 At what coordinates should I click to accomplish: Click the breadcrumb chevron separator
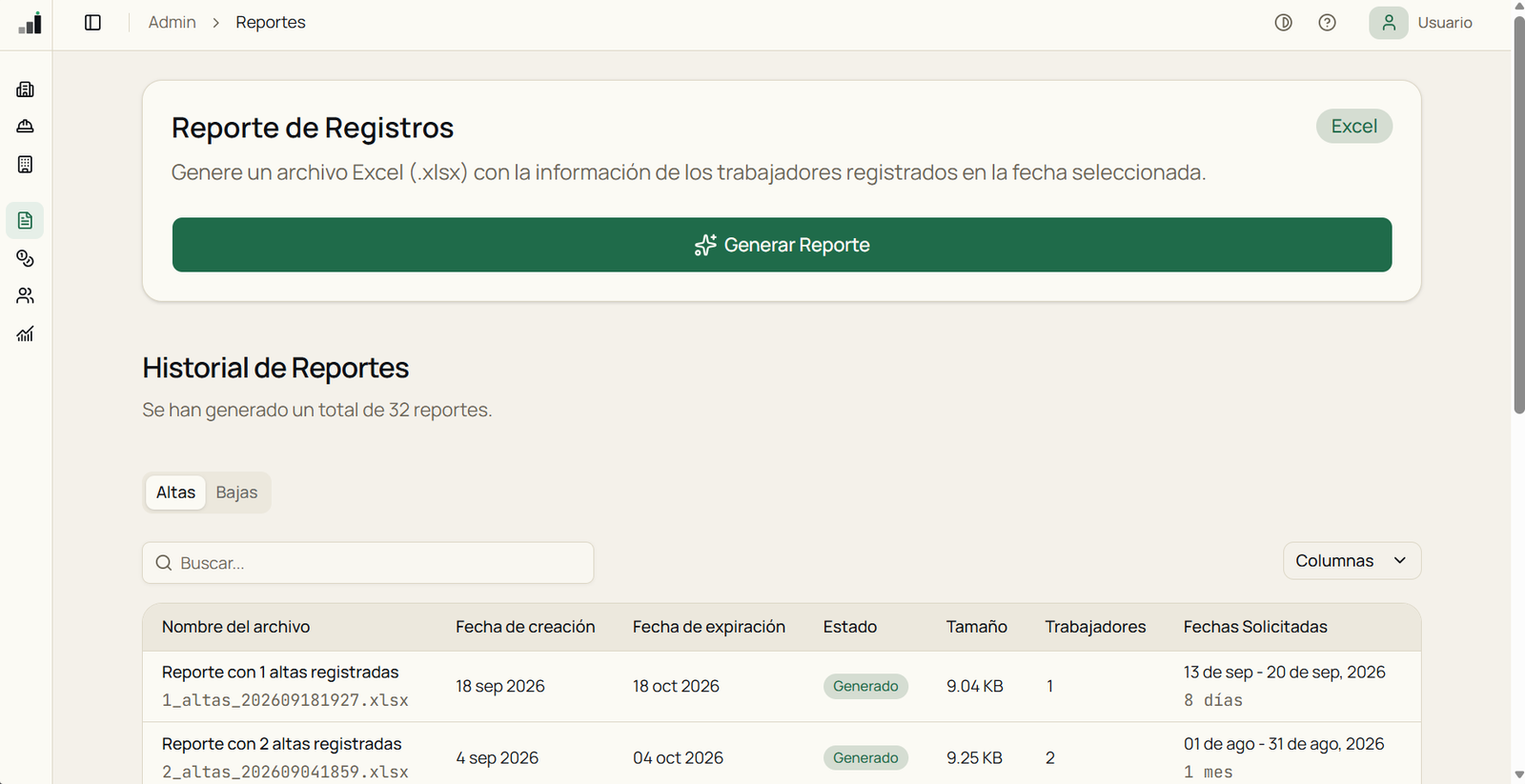[216, 23]
